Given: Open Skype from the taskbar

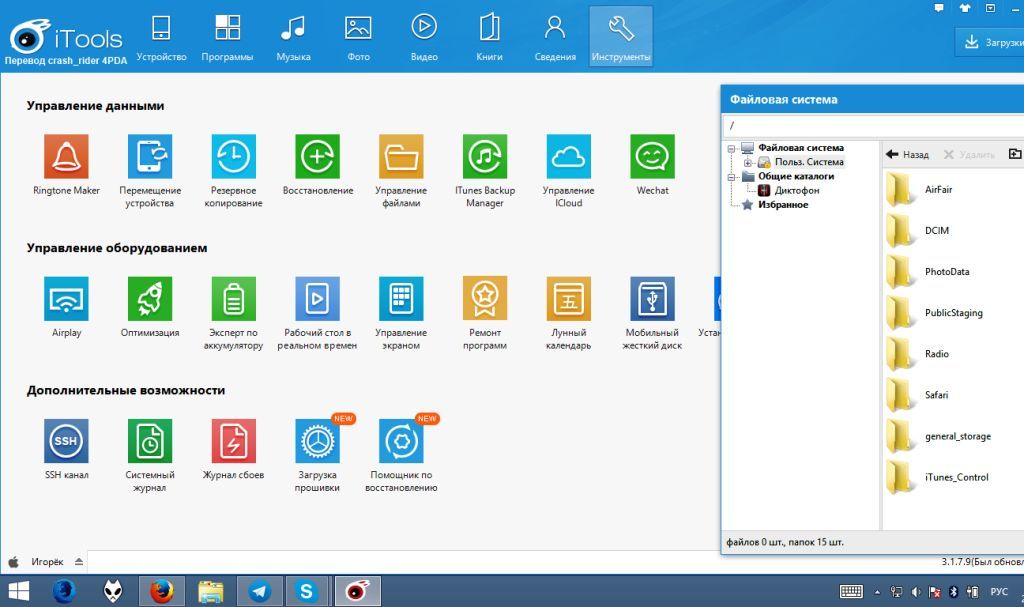Looking at the screenshot, I should click(306, 591).
